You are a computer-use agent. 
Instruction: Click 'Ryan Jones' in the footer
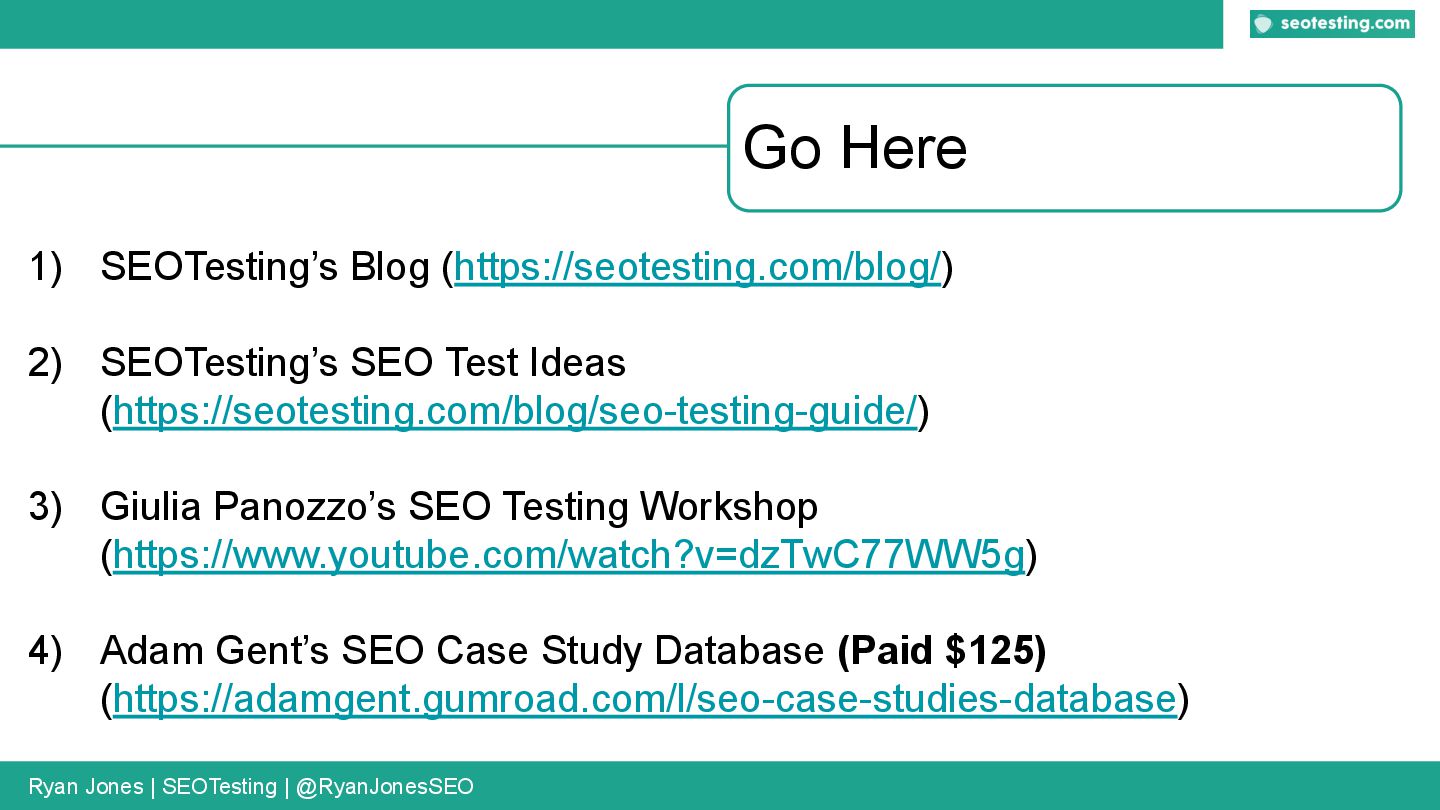coord(85,787)
